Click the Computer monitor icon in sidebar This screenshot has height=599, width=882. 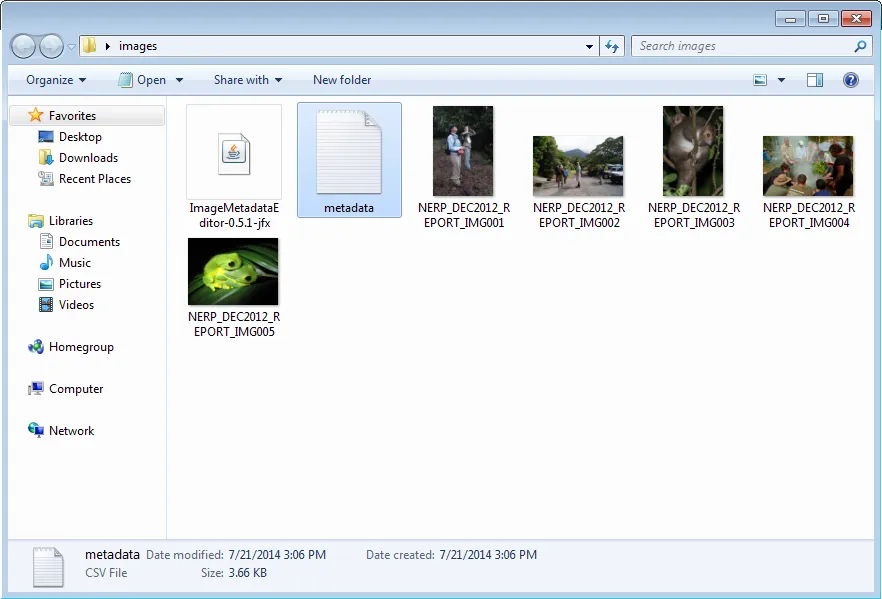35,389
